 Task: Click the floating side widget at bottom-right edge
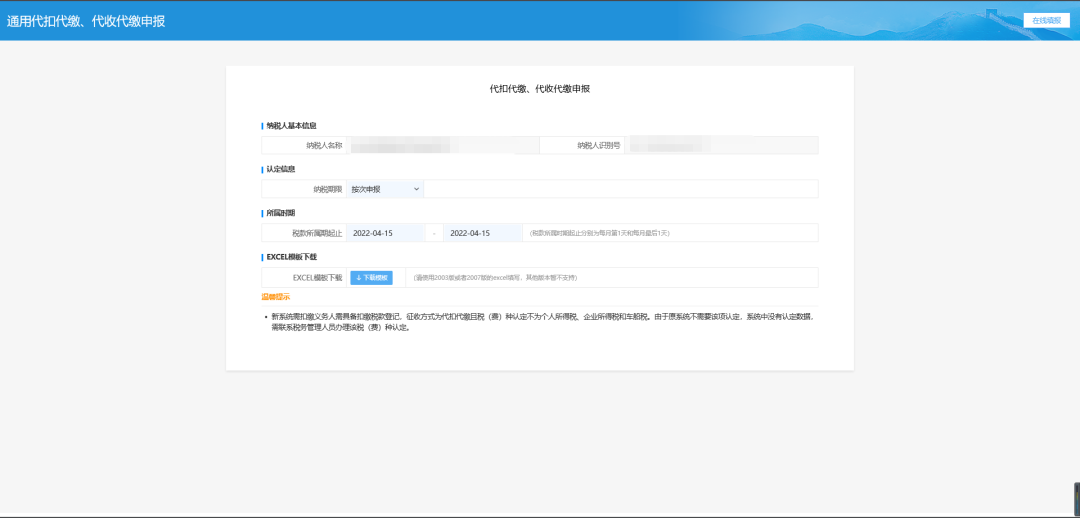pos(1075,497)
